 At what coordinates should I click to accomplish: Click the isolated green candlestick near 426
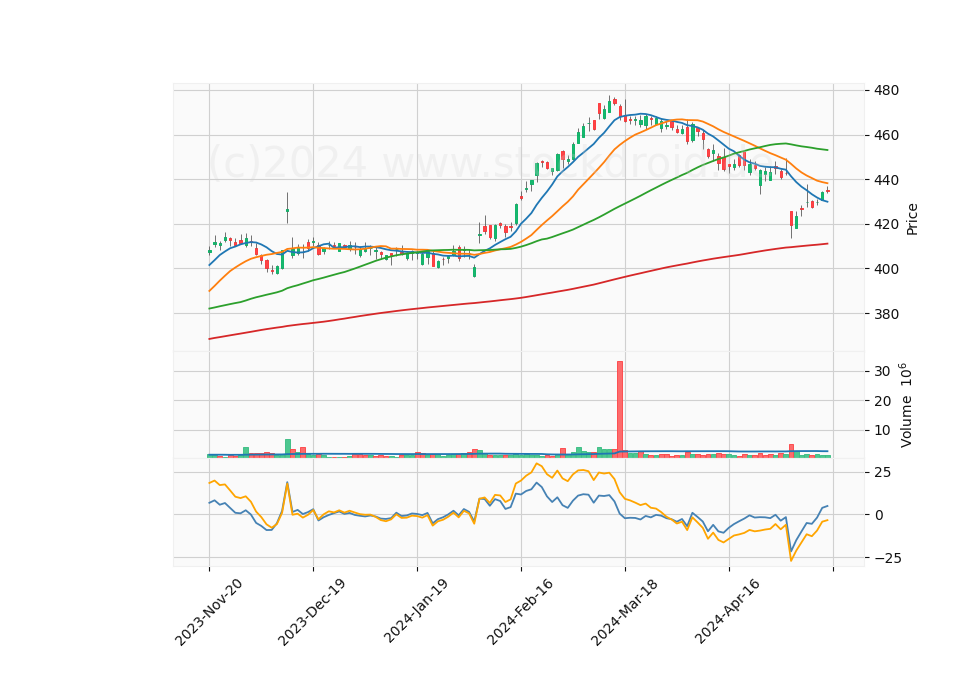tap(287, 210)
